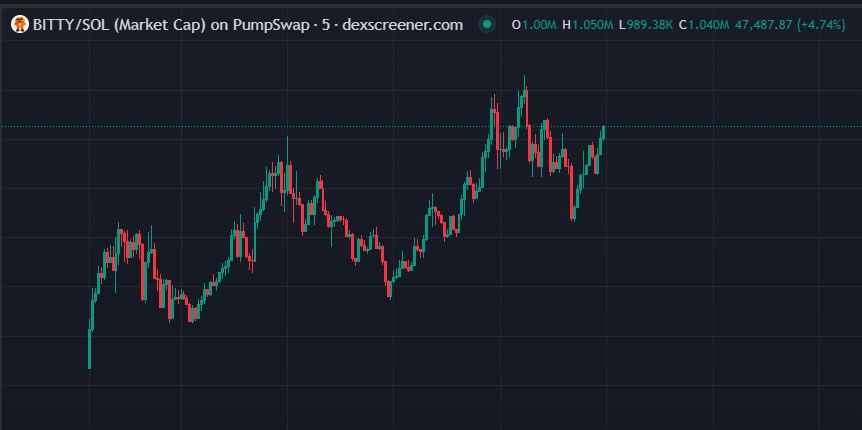
Task: Click the change value 47,487.87 (+4.74%)
Action: (789, 25)
